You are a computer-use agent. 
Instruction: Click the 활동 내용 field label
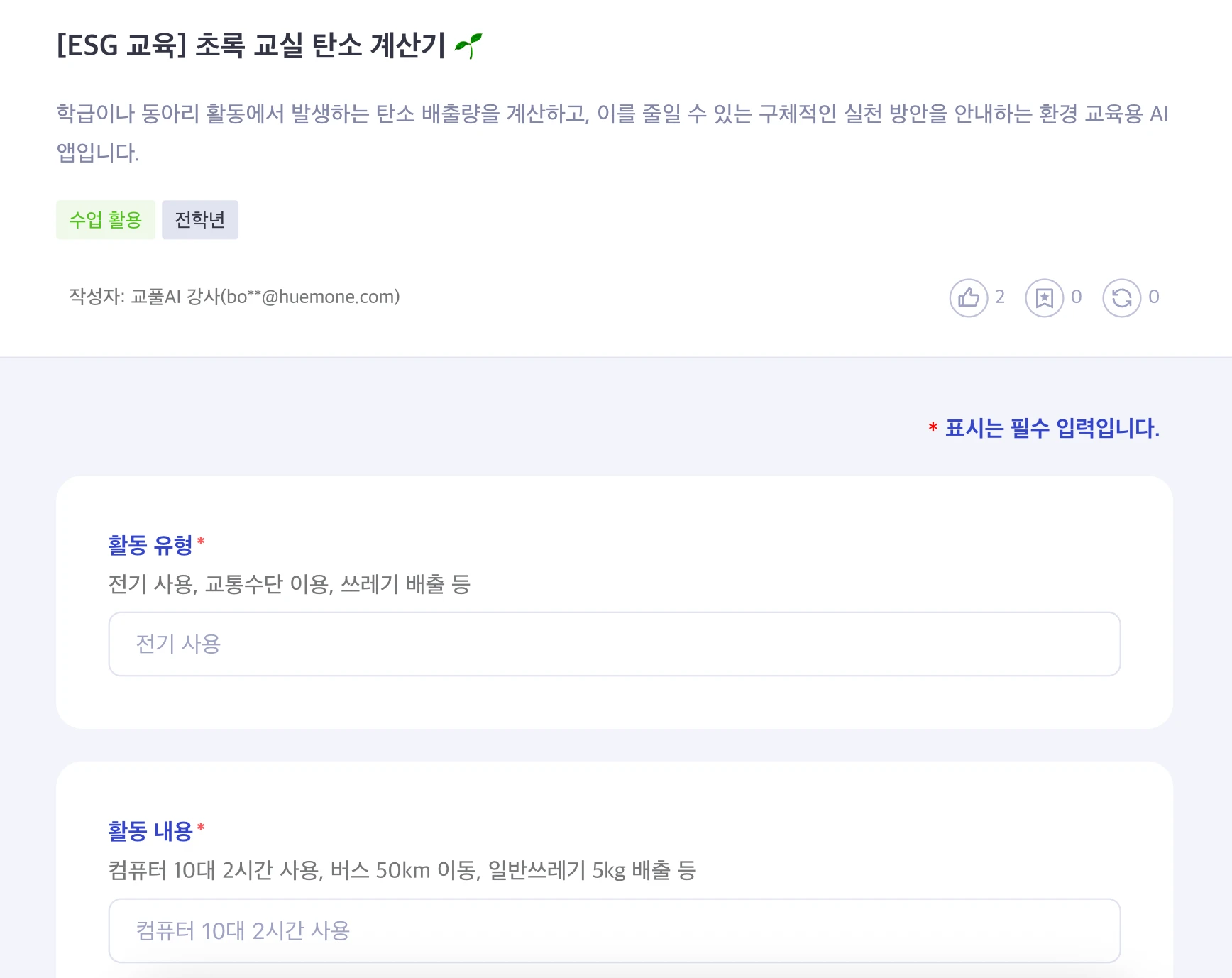pyautogui.click(x=150, y=831)
